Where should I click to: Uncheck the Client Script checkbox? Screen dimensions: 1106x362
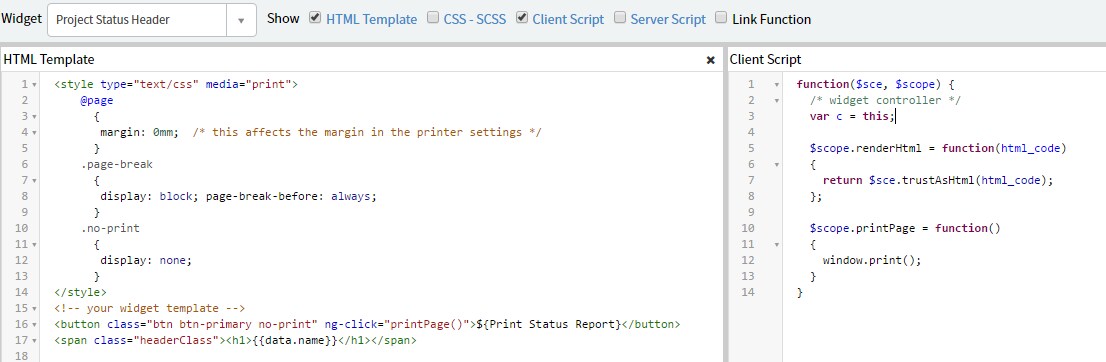point(521,18)
